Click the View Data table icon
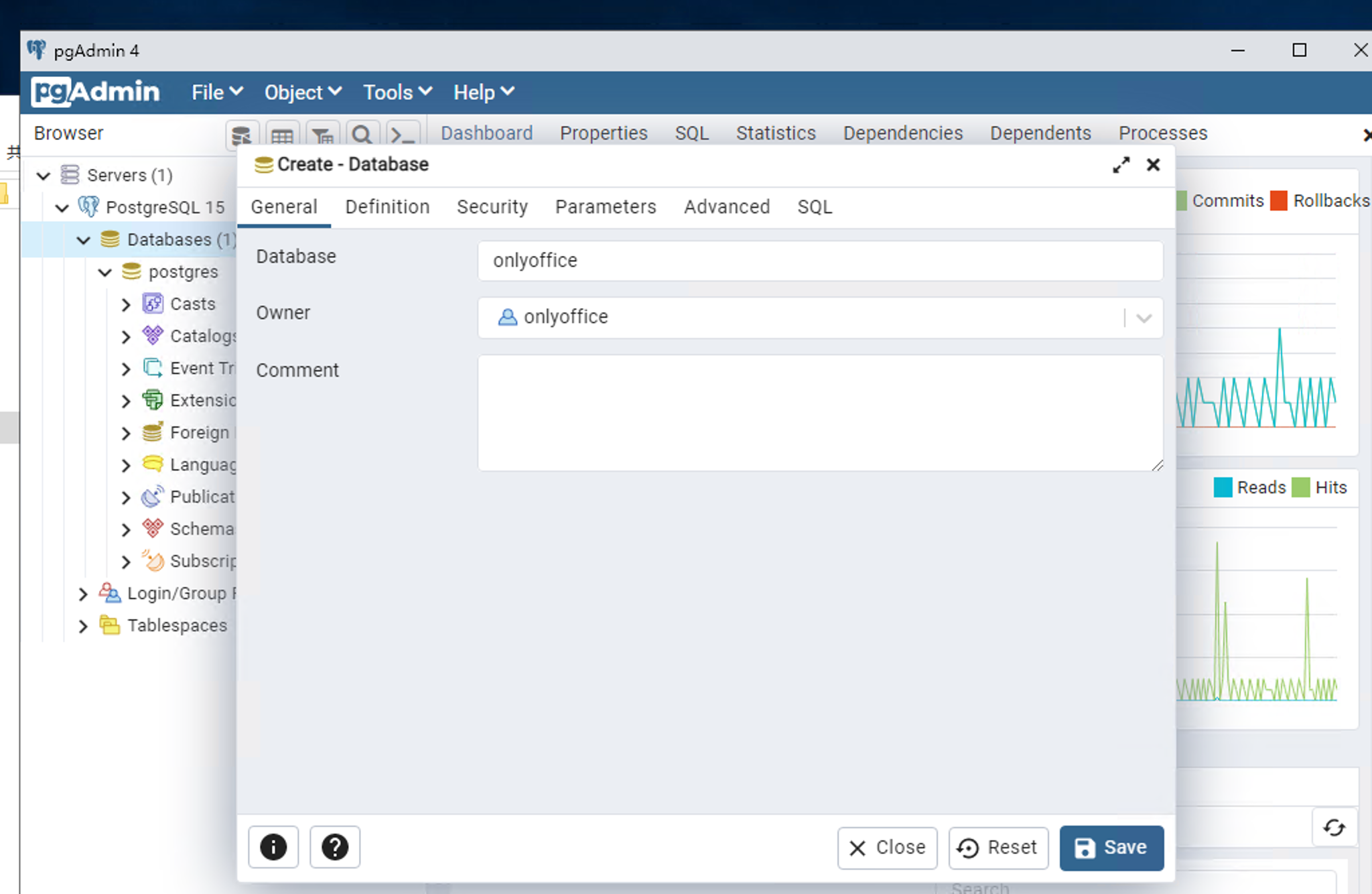Screen dimensions: 1372x894 pyautogui.click(x=282, y=135)
